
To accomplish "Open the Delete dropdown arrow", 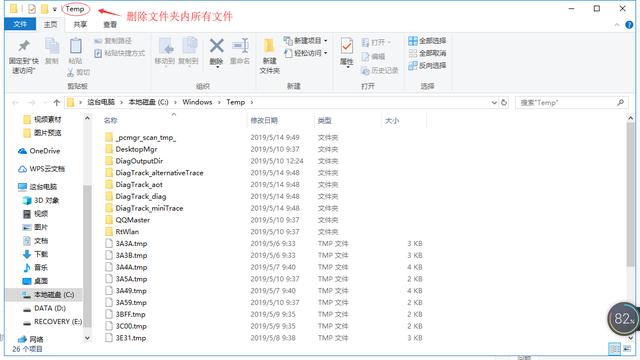I will point(217,67).
